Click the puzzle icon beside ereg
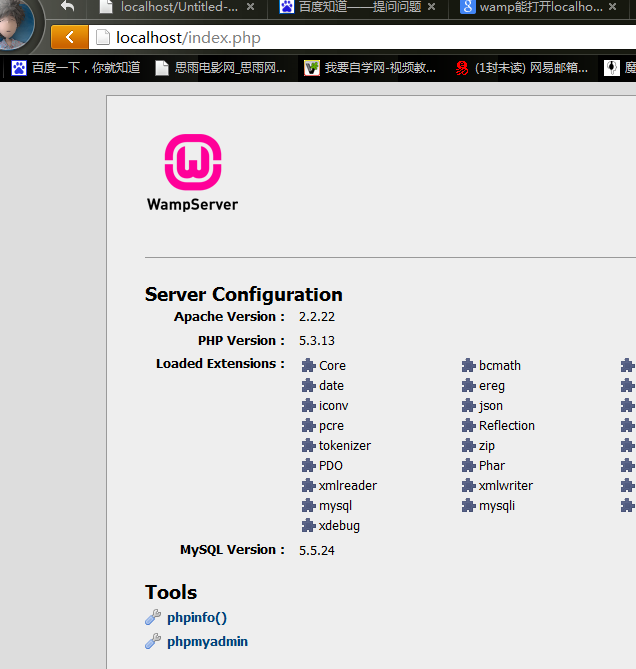Viewport: 636px width, 669px height. 468,385
